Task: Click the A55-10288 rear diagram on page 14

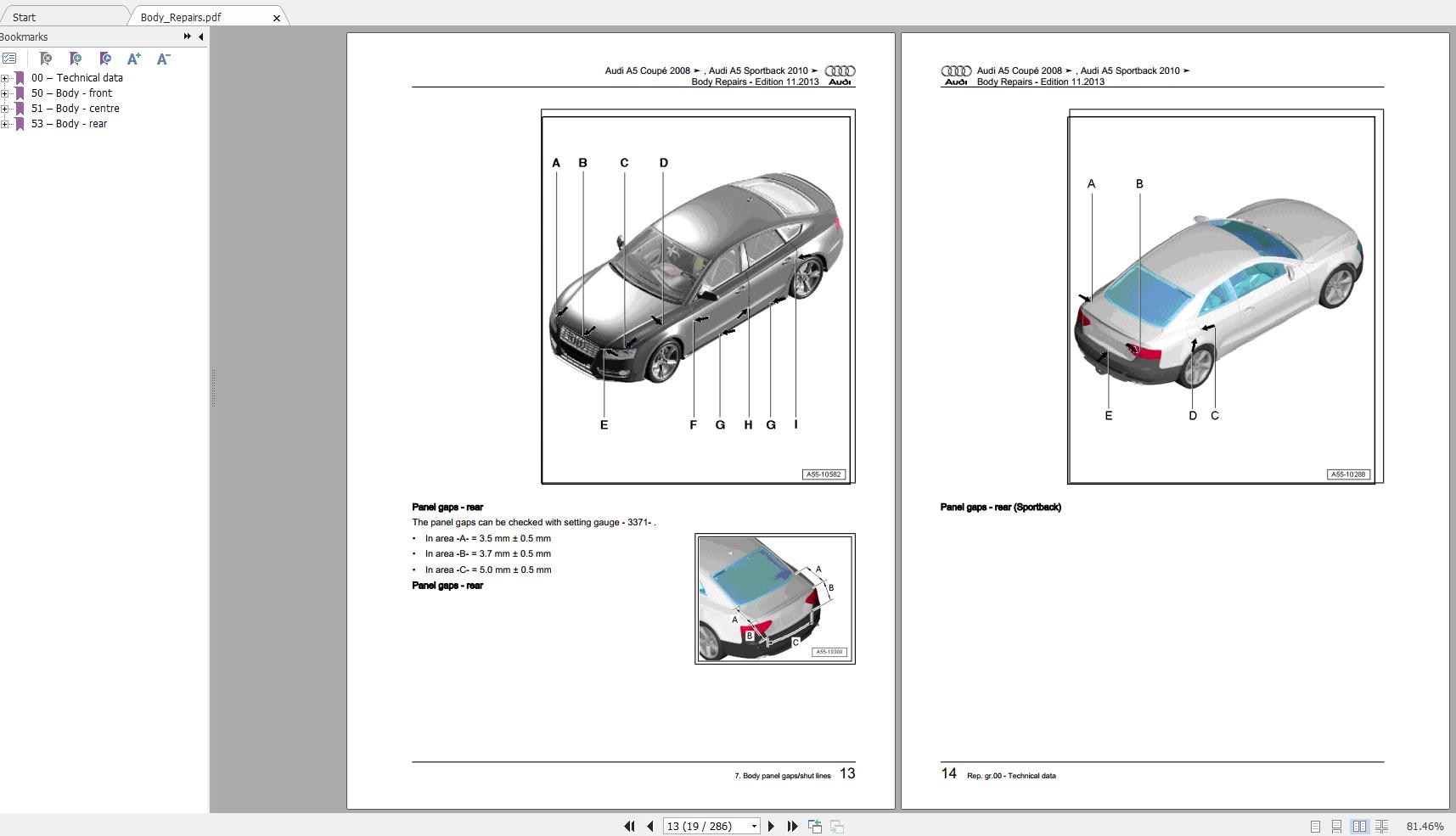Action: click(1225, 297)
